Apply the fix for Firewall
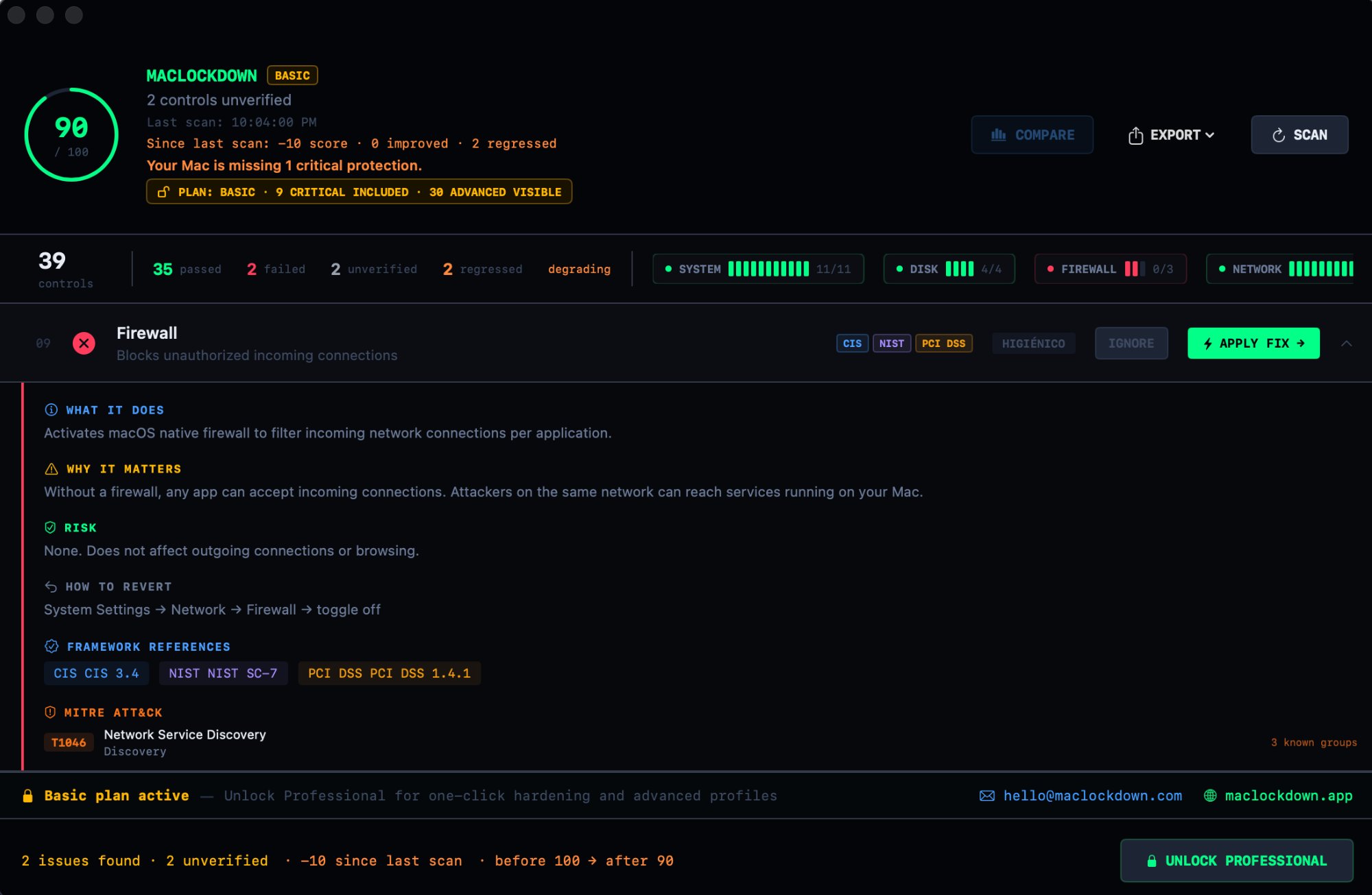Image resolution: width=1372 pixels, height=895 pixels. tap(1253, 344)
